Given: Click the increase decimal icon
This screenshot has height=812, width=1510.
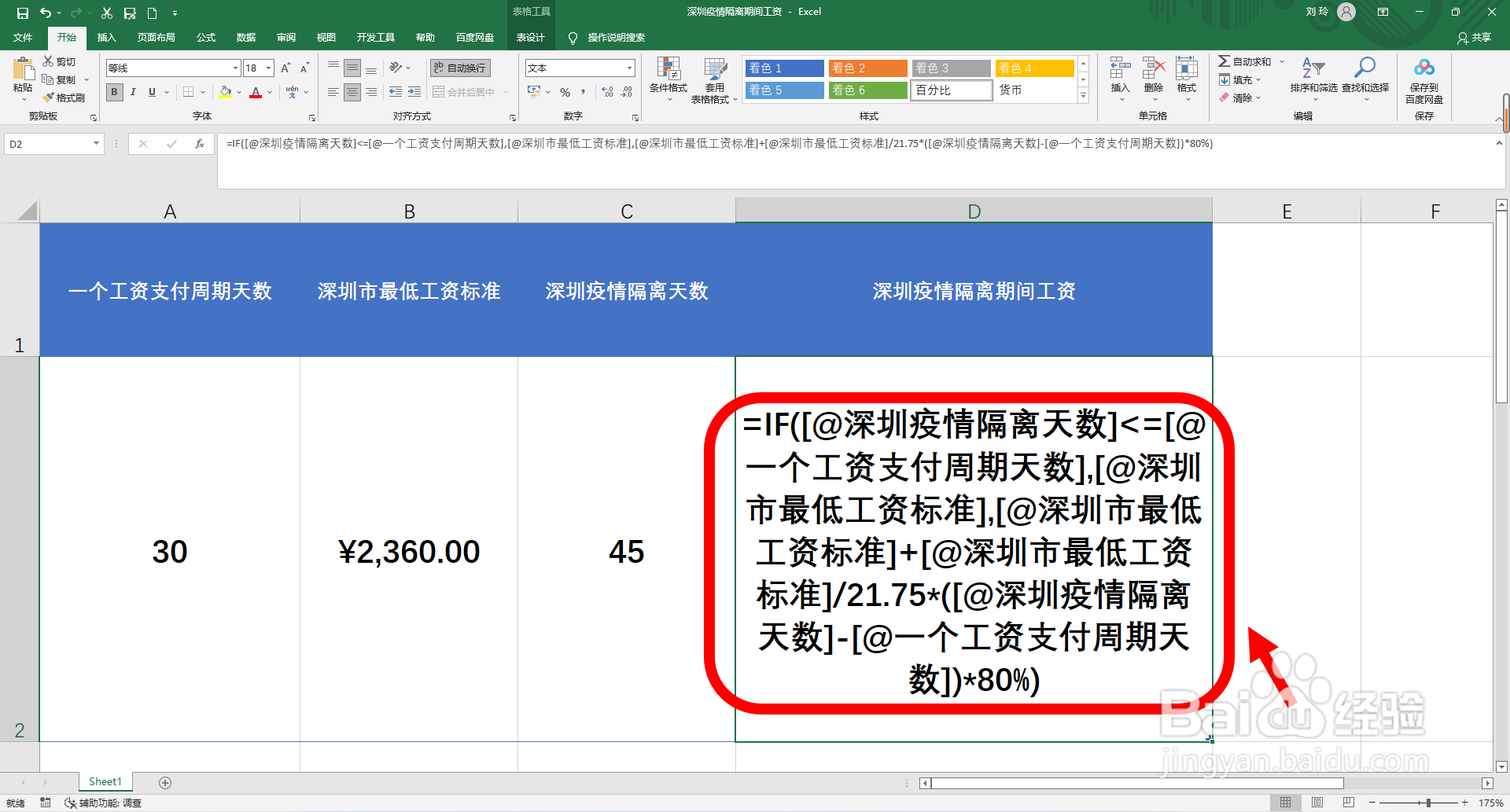Looking at the screenshot, I should [608, 92].
